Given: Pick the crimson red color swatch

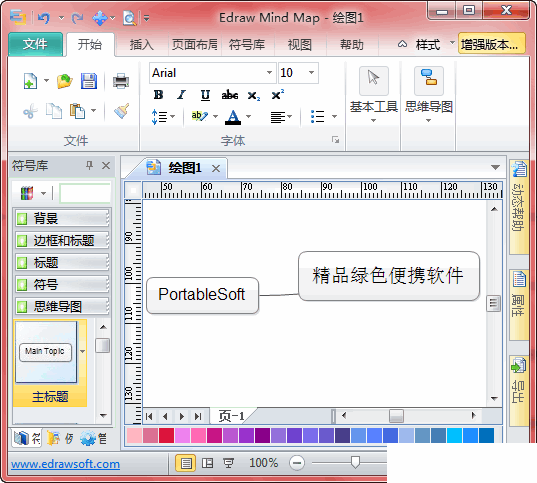Looking at the screenshot, I should 166,435.
